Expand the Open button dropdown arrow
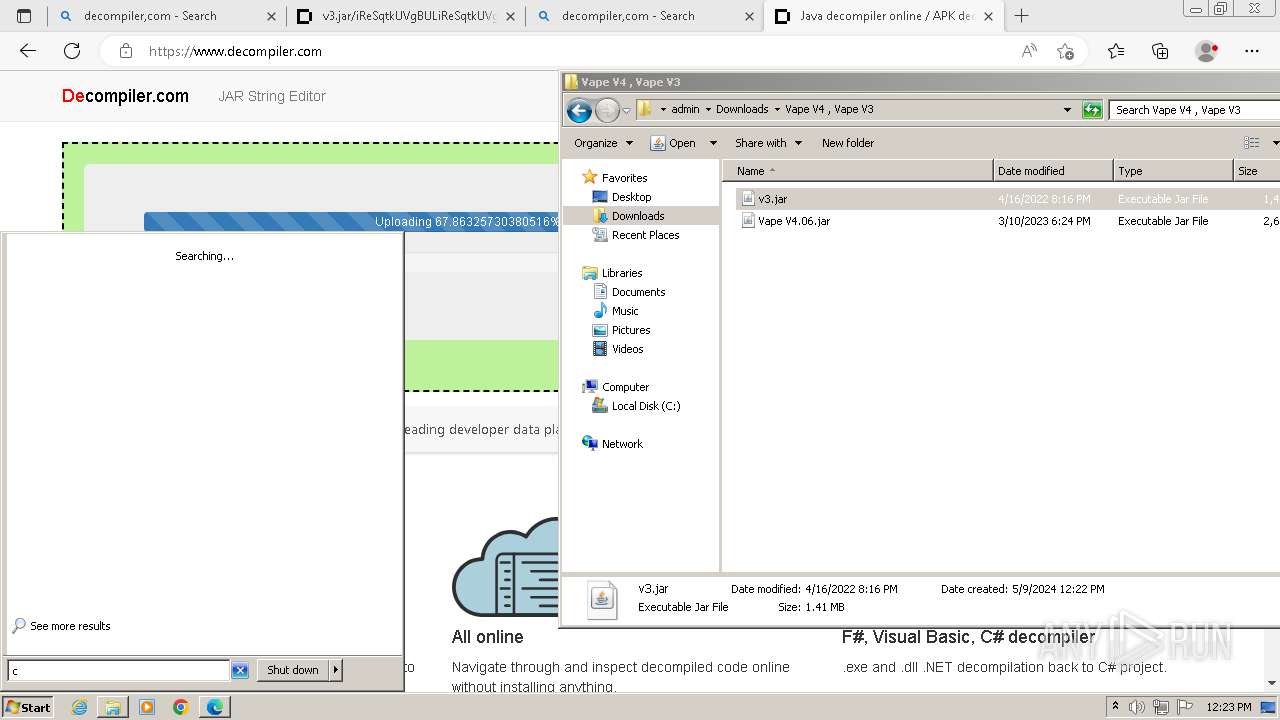This screenshot has width=1280, height=720. coord(713,143)
